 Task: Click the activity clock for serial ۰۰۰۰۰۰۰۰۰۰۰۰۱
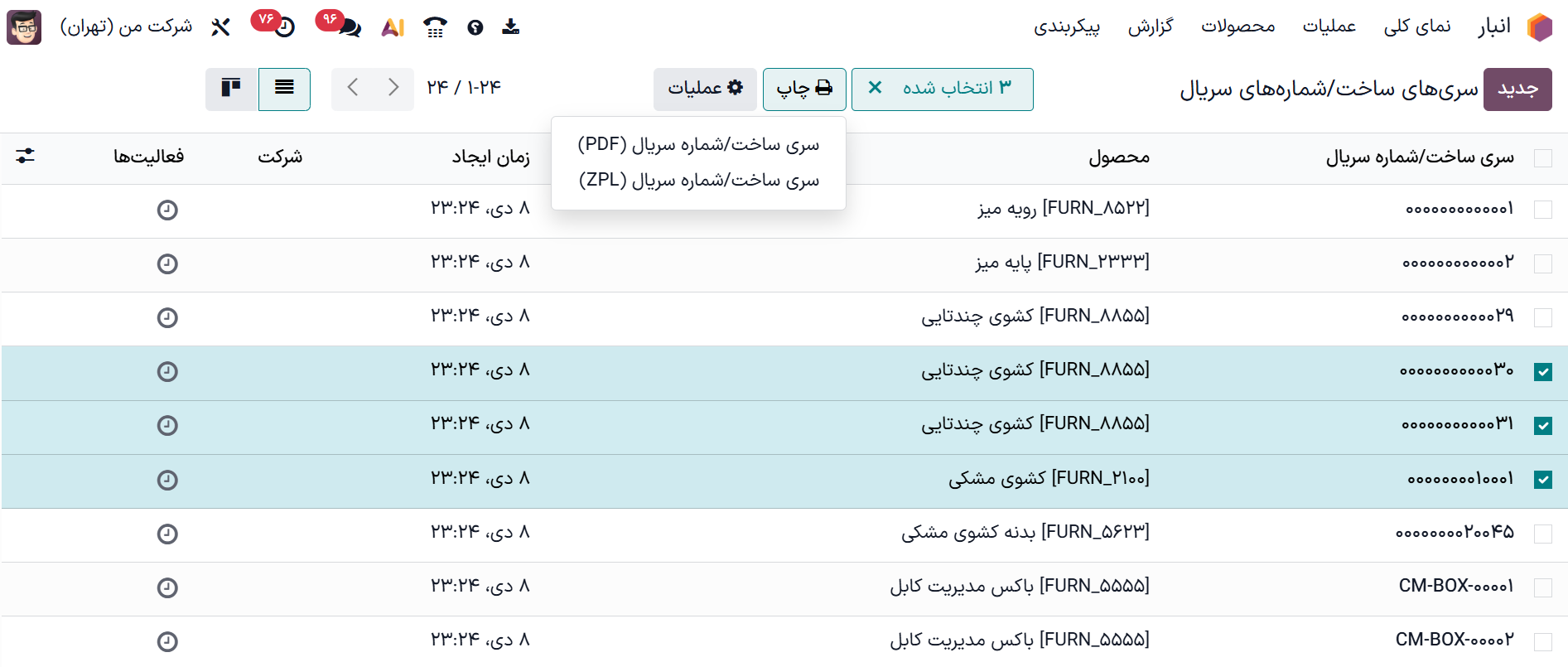coord(167,210)
